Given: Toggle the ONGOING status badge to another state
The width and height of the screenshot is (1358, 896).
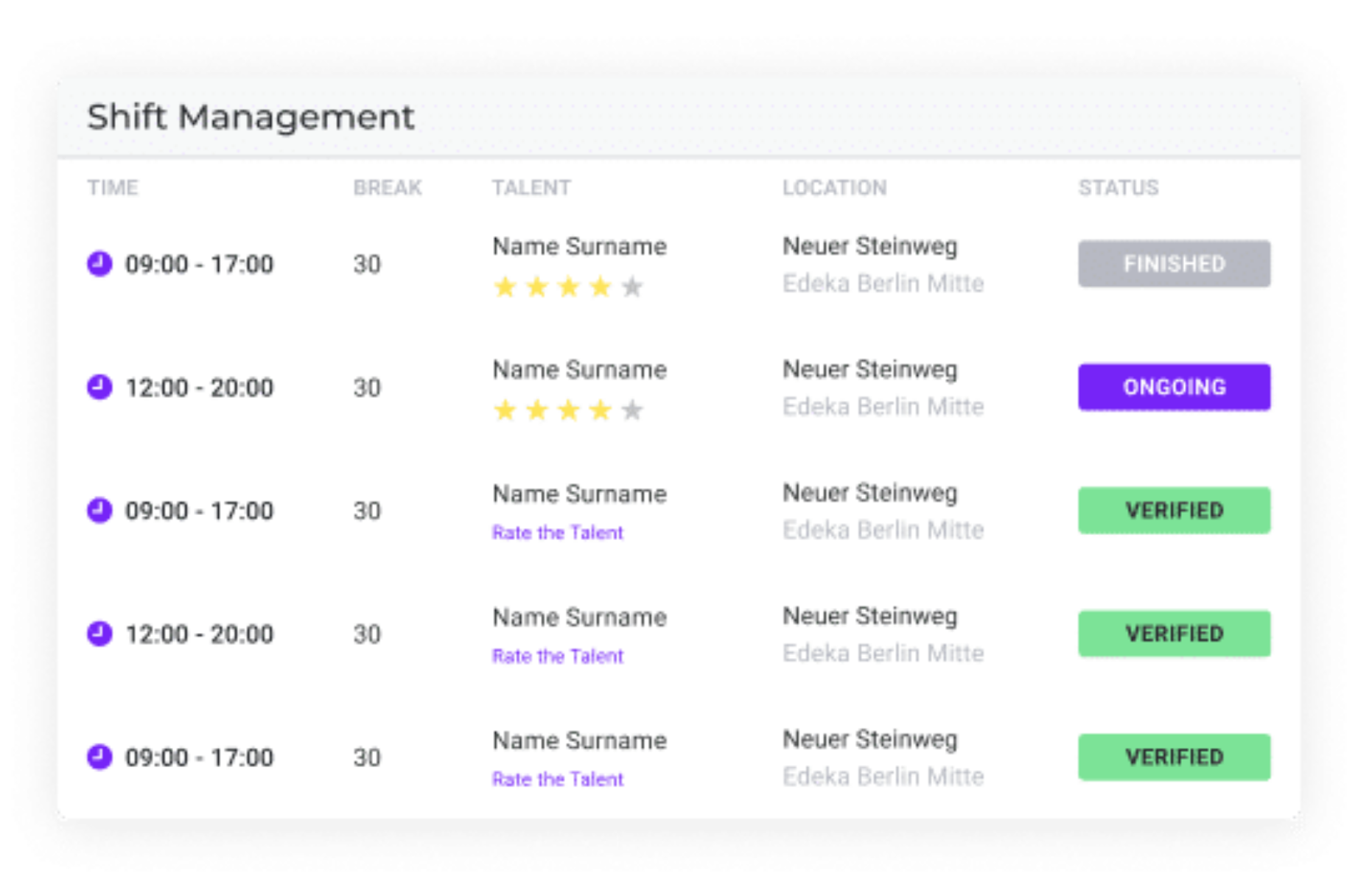Looking at the screenshot, I should [1173, 387].
